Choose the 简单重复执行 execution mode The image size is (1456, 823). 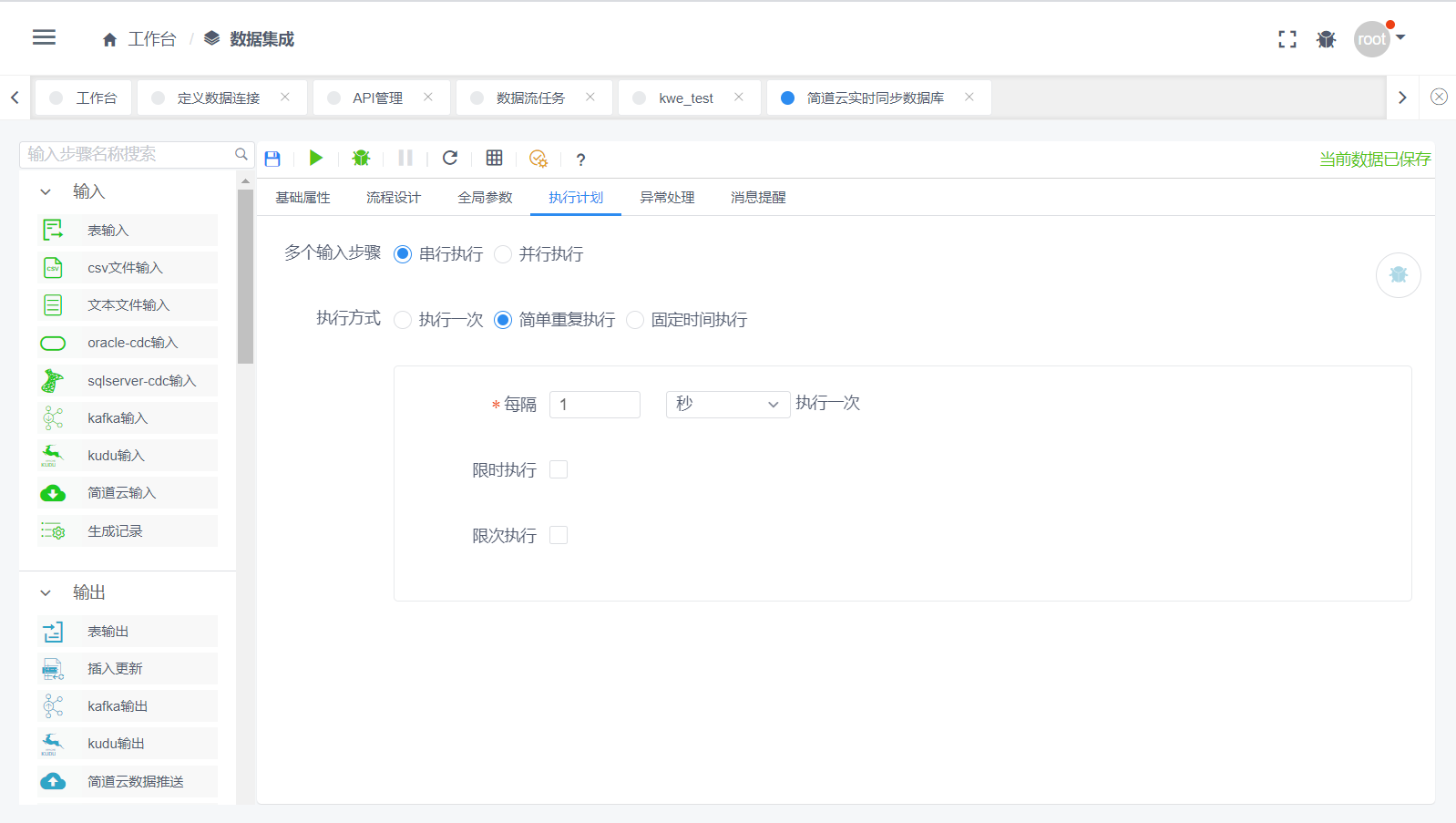point(503,320)
